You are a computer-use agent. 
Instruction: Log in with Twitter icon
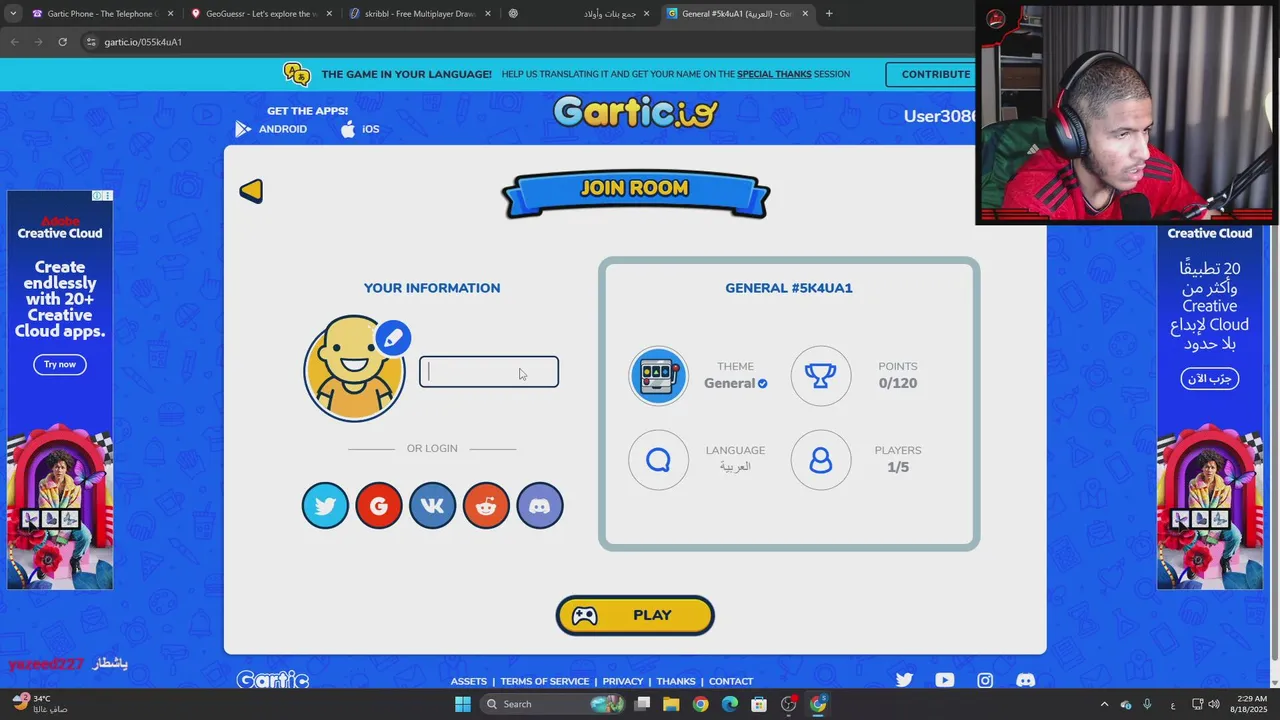pos(325,506)
